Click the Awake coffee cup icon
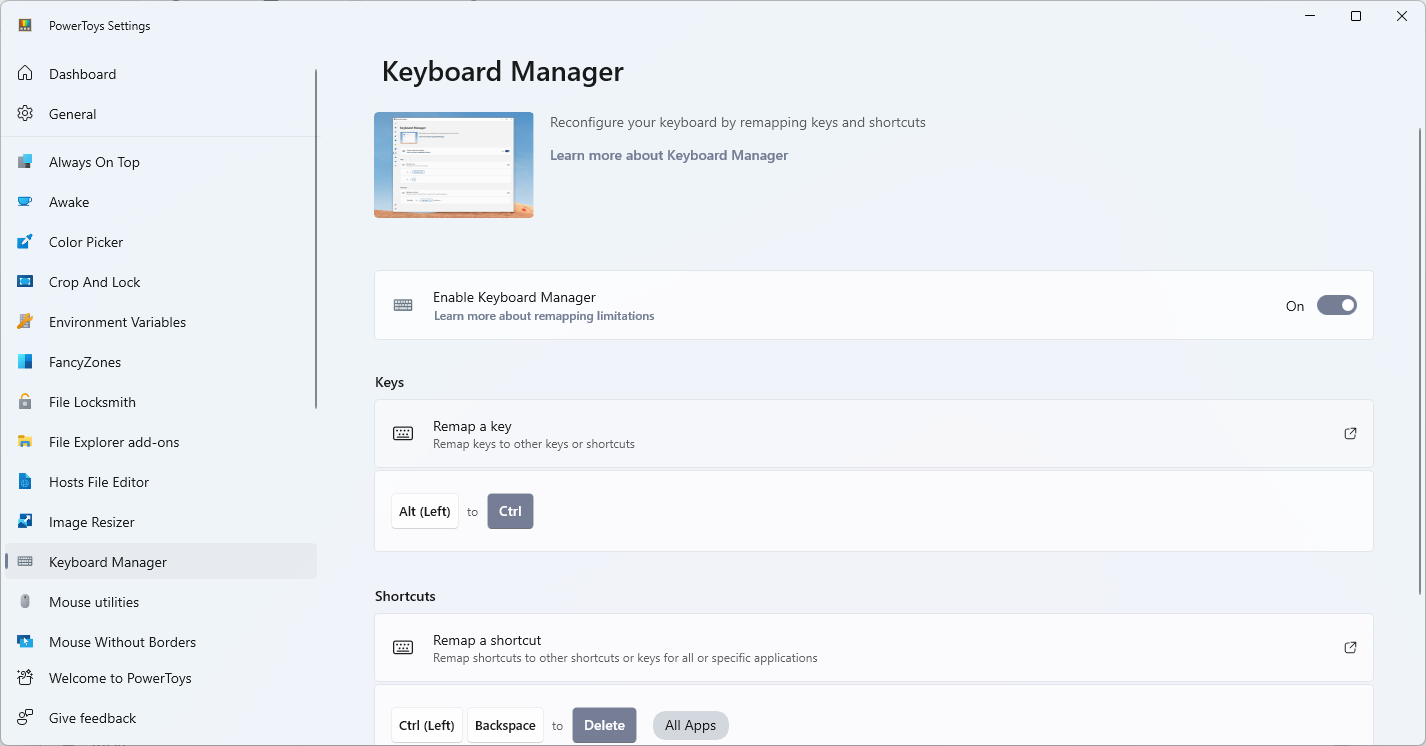 tap(25, 202)
